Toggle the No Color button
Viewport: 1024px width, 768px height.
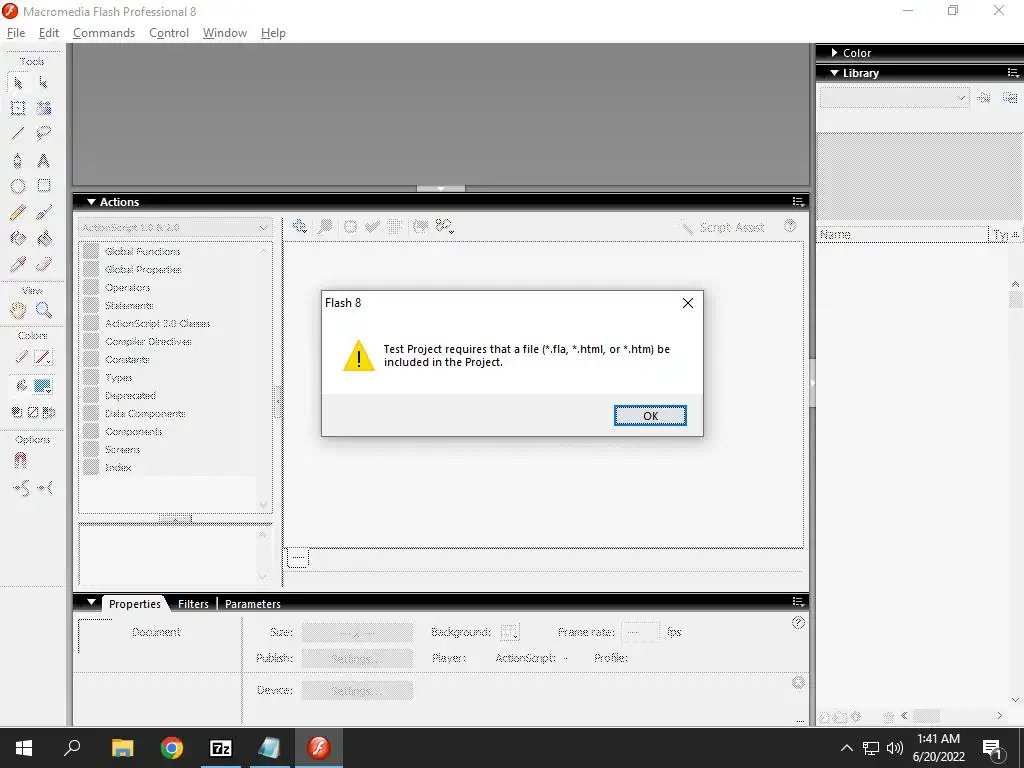pyautogui.click(x=33, y=412)
